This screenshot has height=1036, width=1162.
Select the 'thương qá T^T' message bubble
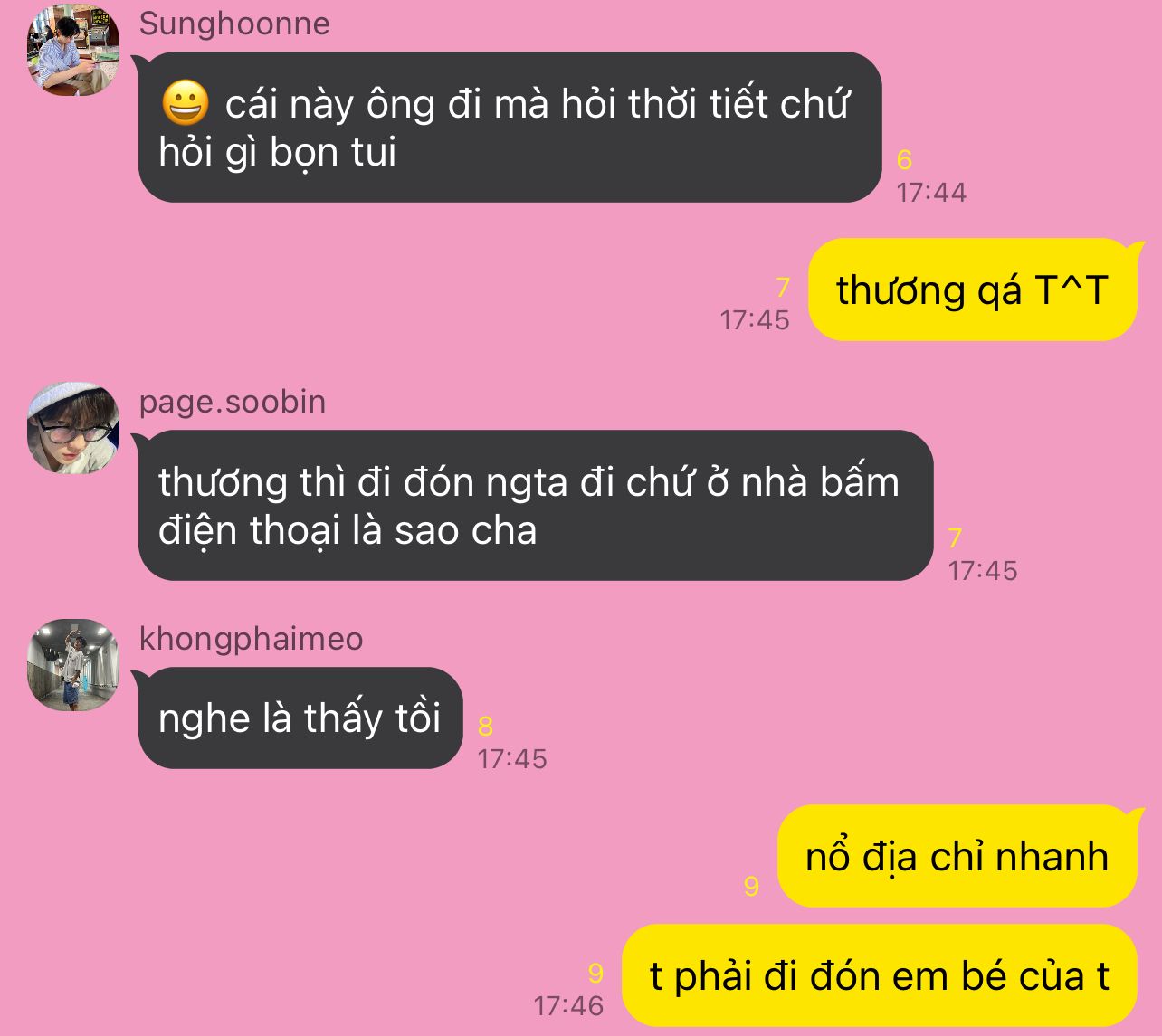972,290
